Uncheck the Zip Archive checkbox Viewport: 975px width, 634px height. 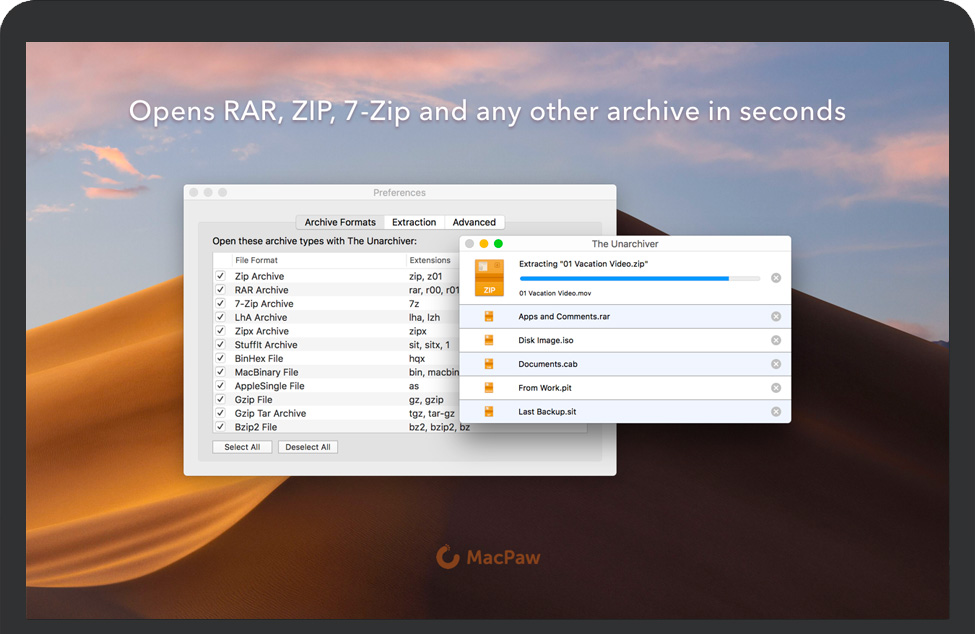(x=220, y=276)
